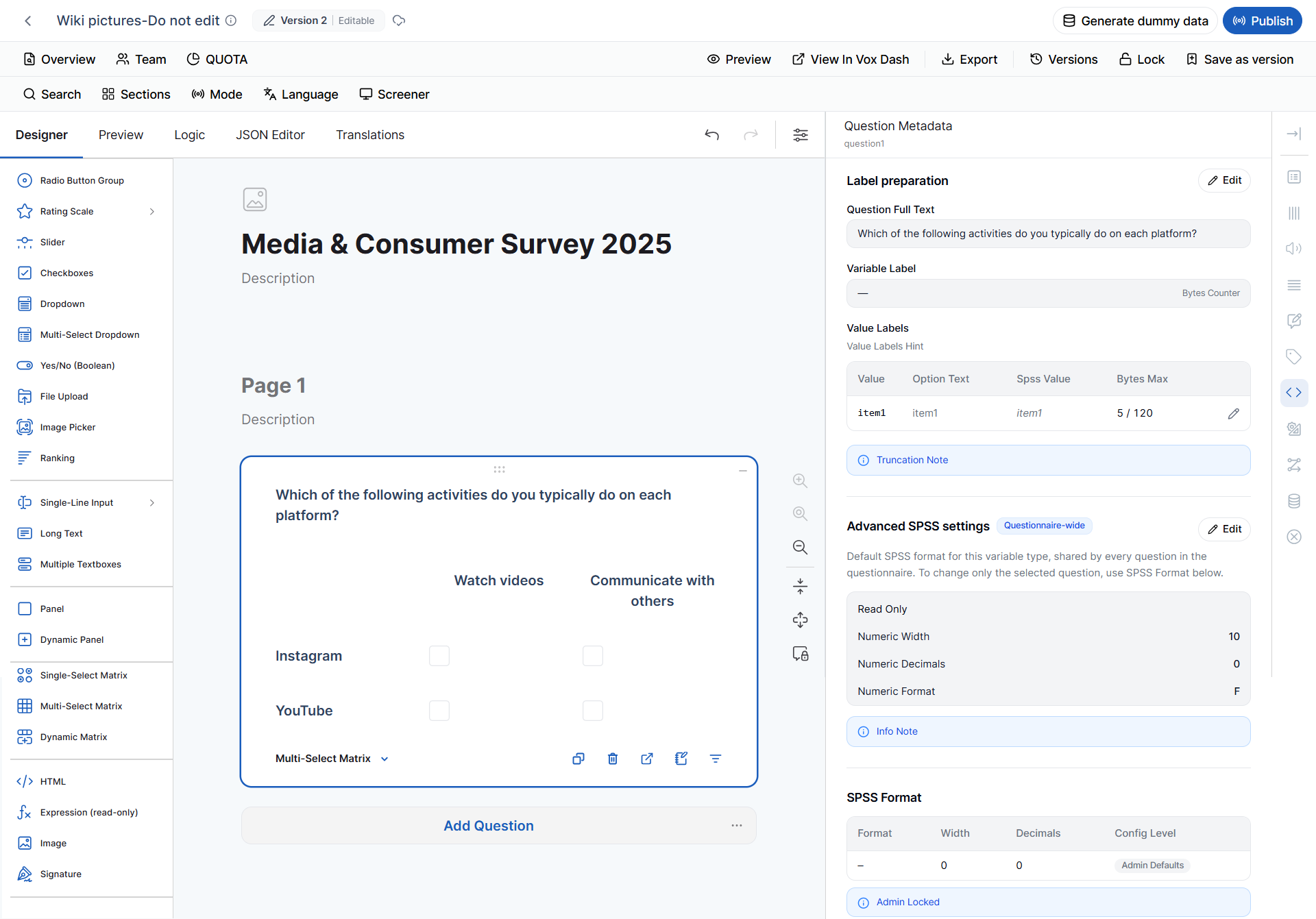
Task: Click Edit in Advanced SPSS settings
Action: (x=1224, y=529)
